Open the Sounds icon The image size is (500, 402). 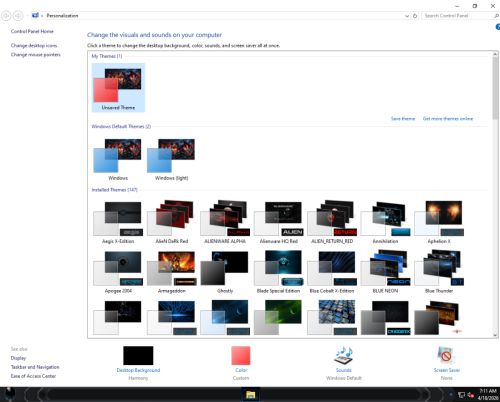[x=344, y=356]
